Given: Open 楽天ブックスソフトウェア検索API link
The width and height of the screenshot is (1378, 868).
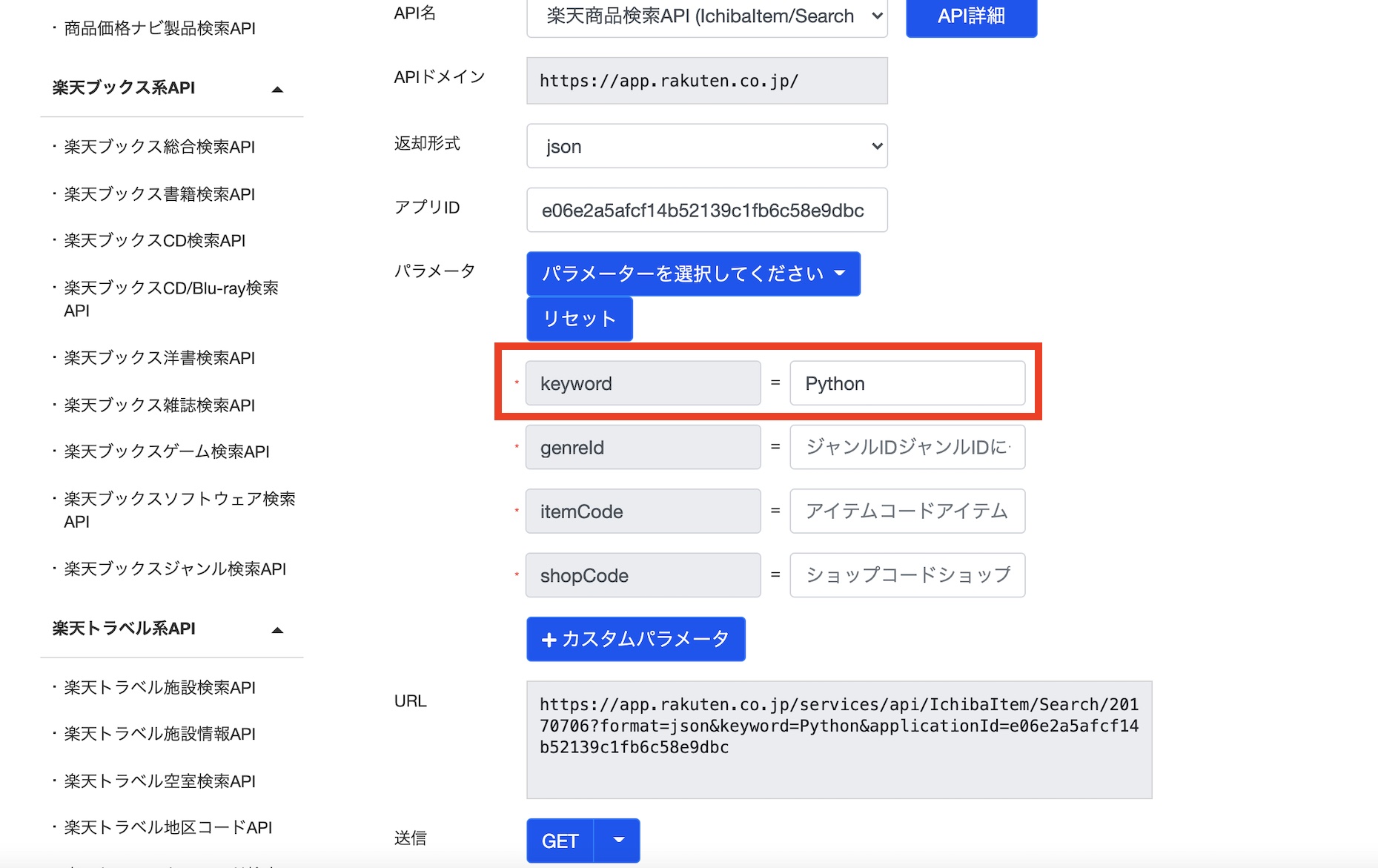Looking at the screenshot, I should pyautogui.click(x=179, y=510).
